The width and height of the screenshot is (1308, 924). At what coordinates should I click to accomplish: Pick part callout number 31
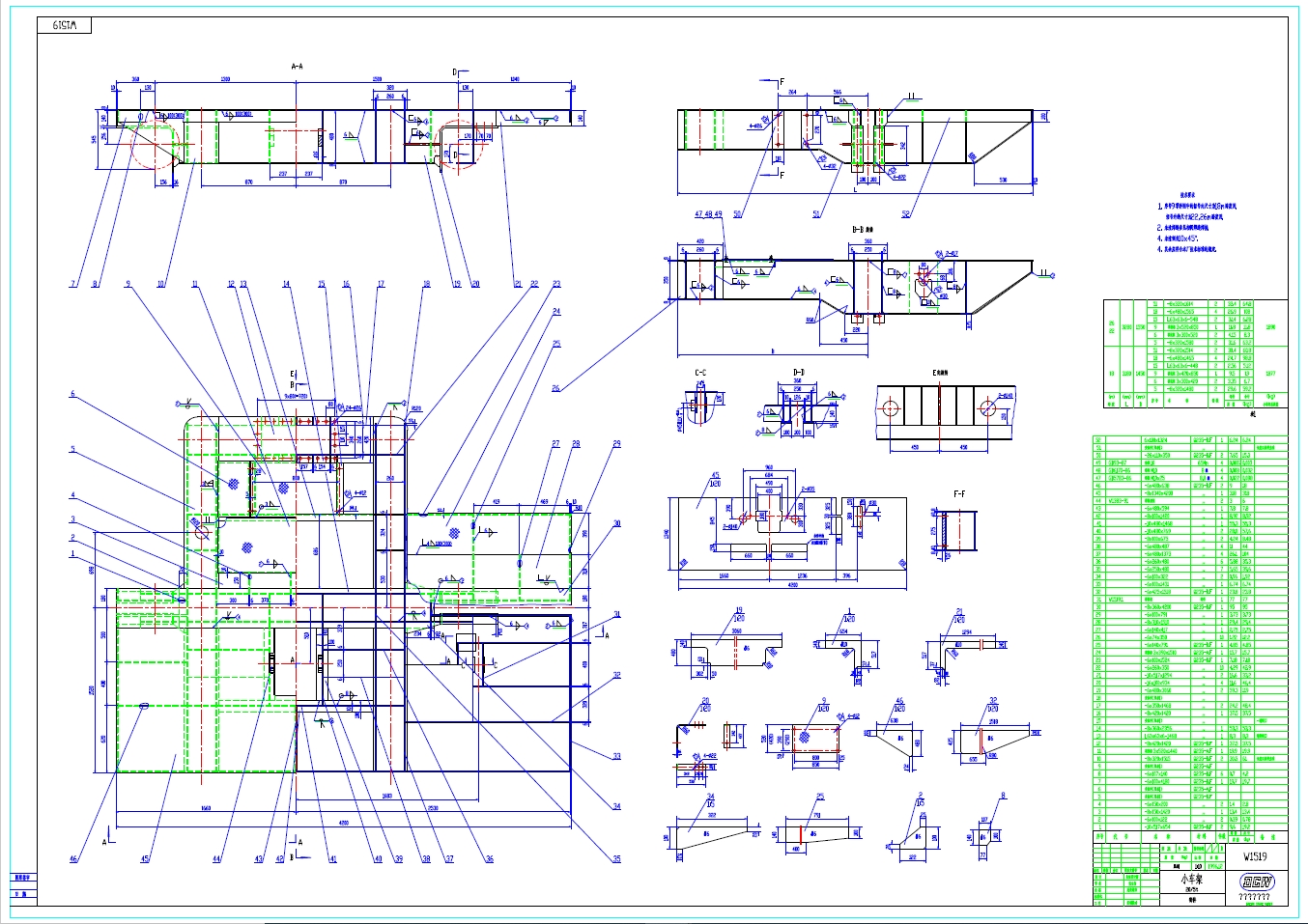point(616,614)
